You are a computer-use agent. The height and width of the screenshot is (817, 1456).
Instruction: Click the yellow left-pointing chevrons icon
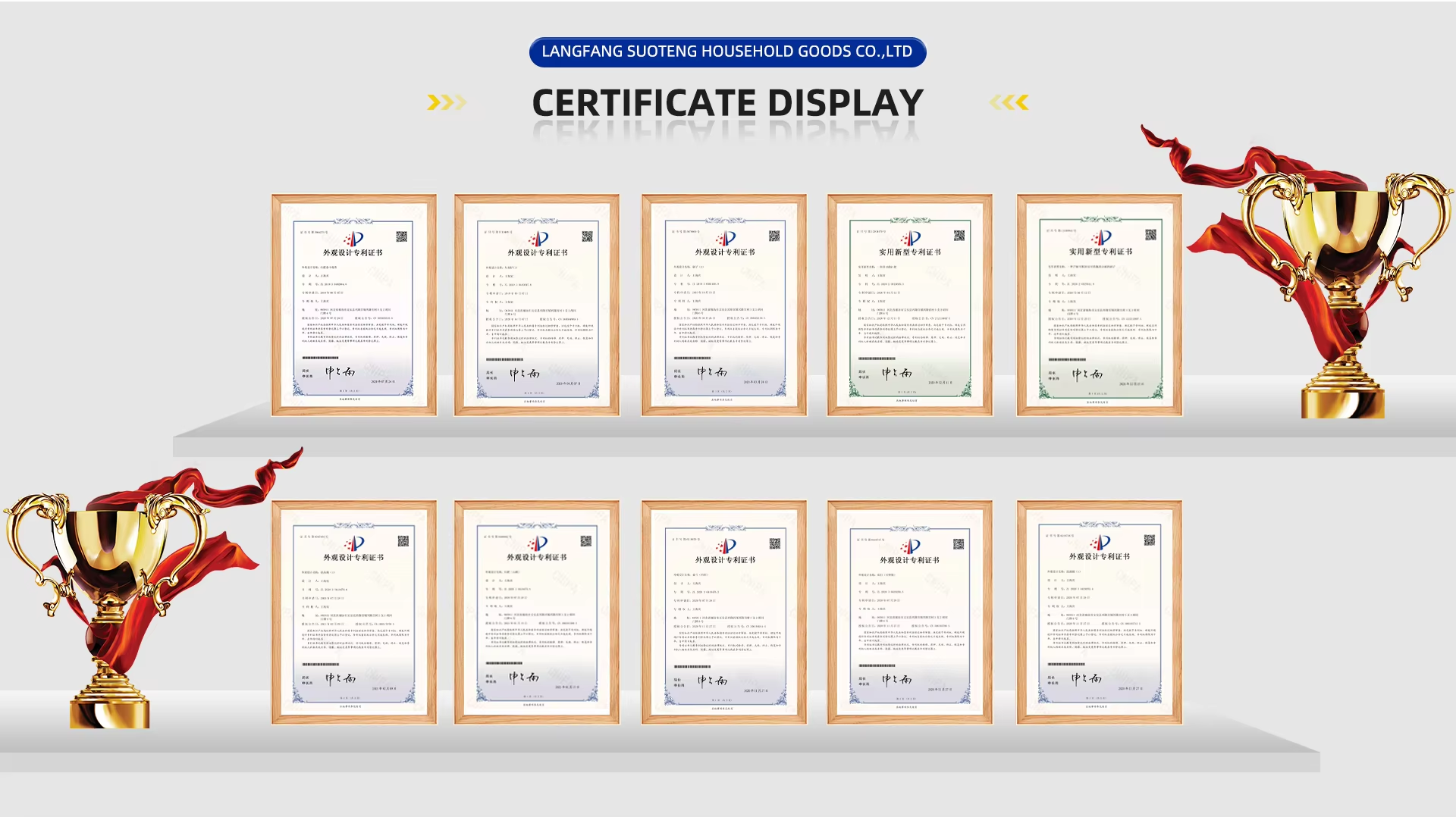coord(1009,102)
